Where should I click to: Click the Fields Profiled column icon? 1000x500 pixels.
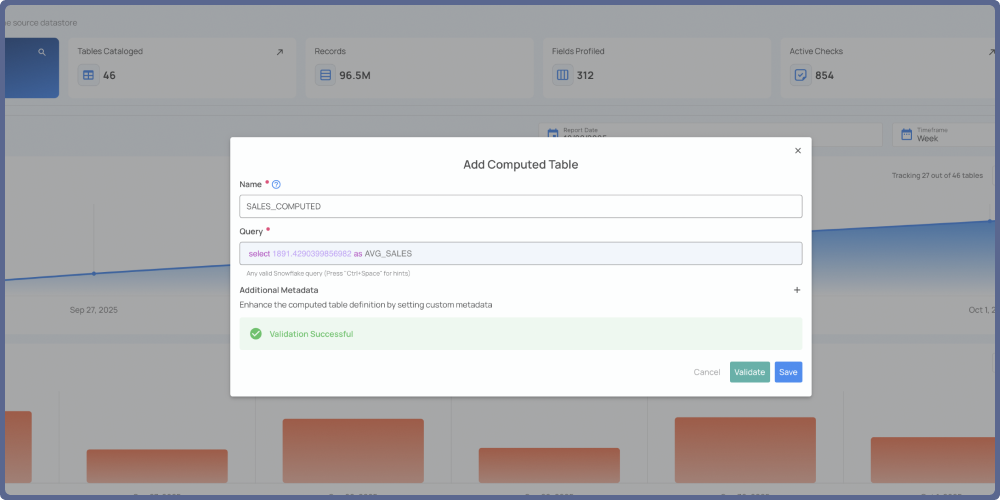coord(562,75)
